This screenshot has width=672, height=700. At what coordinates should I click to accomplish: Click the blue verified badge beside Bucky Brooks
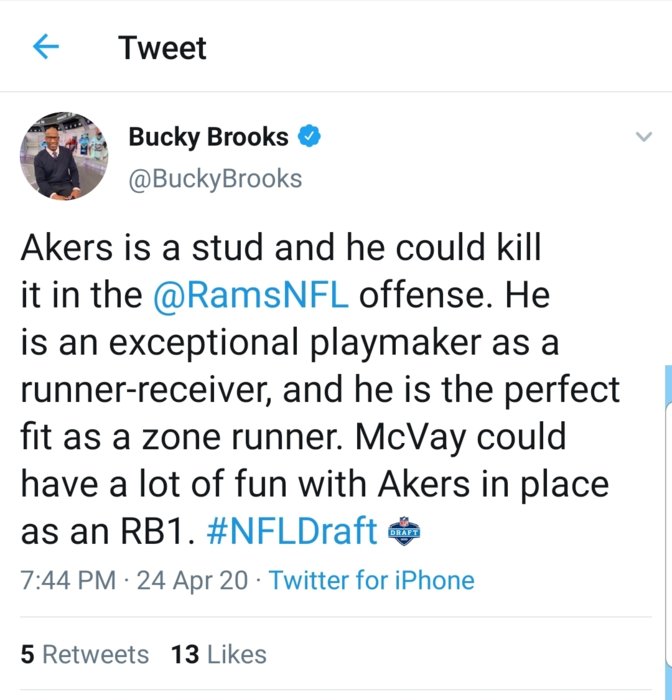click(x=312, y=137)
